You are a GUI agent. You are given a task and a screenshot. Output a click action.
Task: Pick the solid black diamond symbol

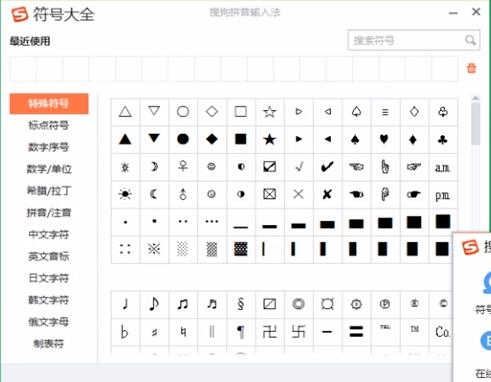click(x=212, y=139)
